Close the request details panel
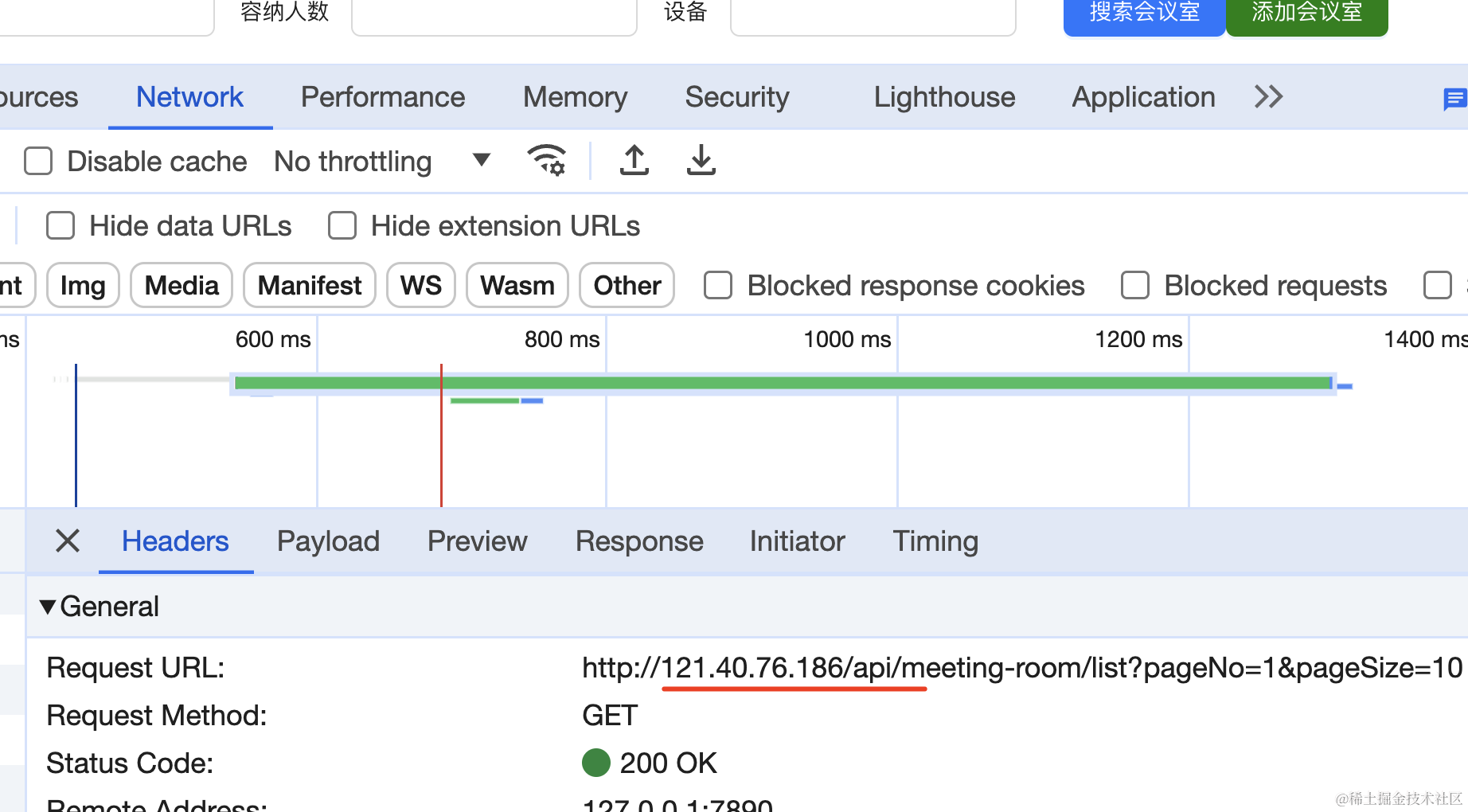The width and height of the screenshot is (1468, 812). [68, 541]
